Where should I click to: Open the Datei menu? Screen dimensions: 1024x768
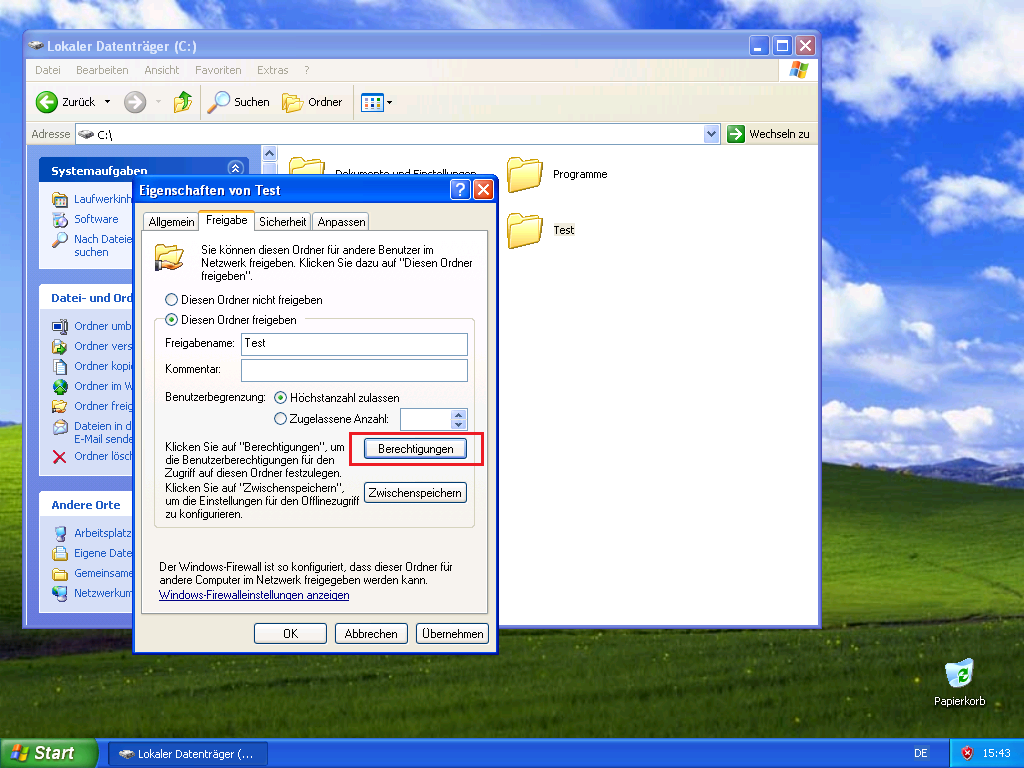[48, 70]
